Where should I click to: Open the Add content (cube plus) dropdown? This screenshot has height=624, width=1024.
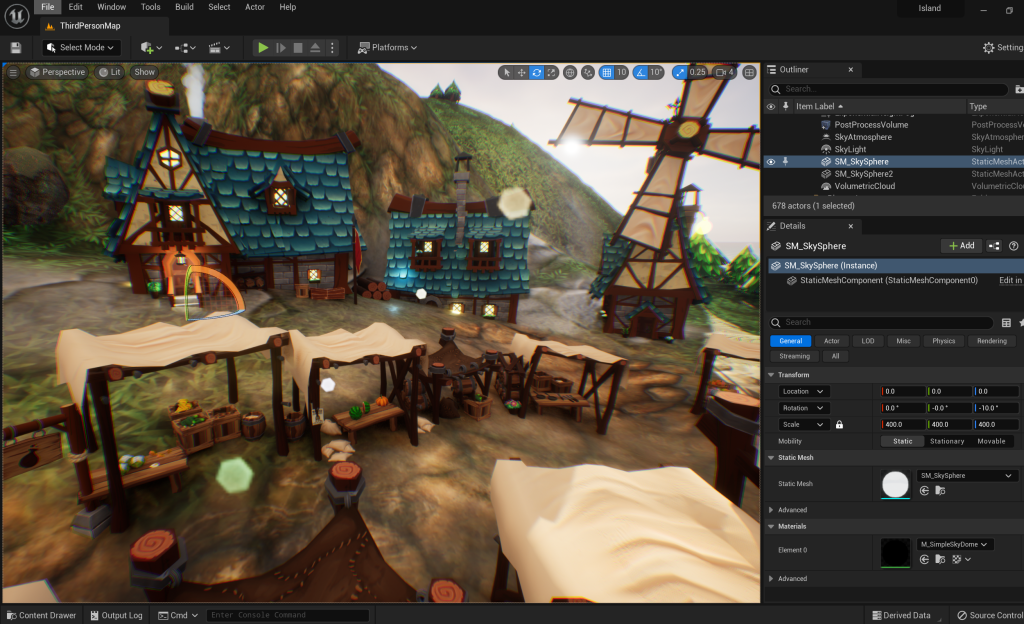(x=151, y=48)
